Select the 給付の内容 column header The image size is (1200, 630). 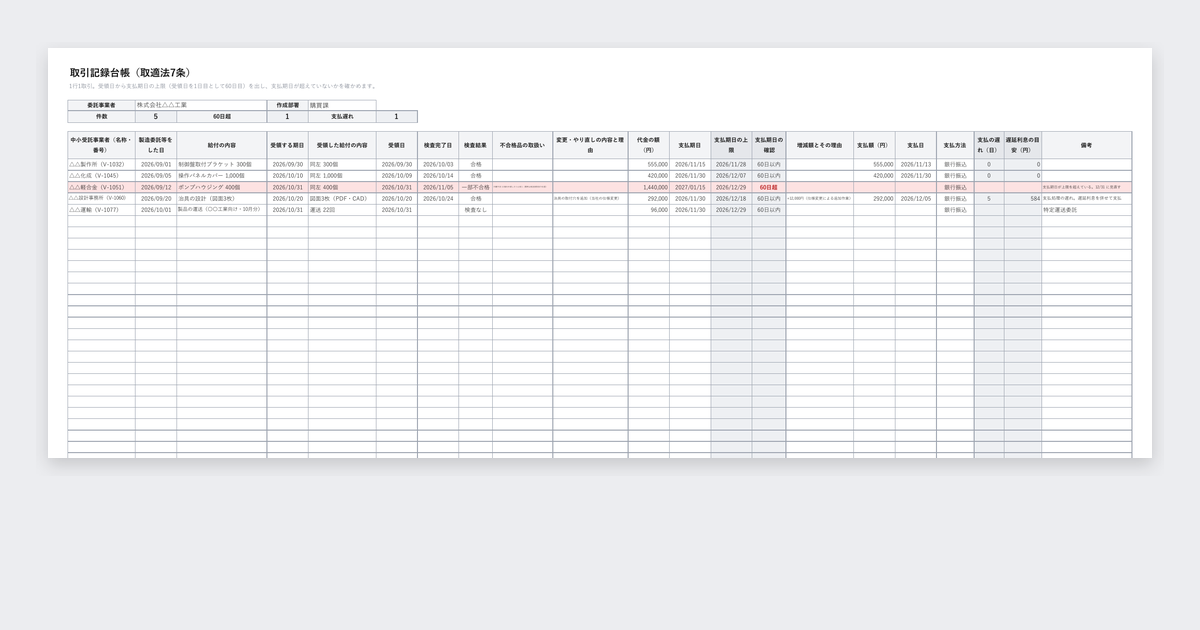pyautogui.click(x=222, y=145)
